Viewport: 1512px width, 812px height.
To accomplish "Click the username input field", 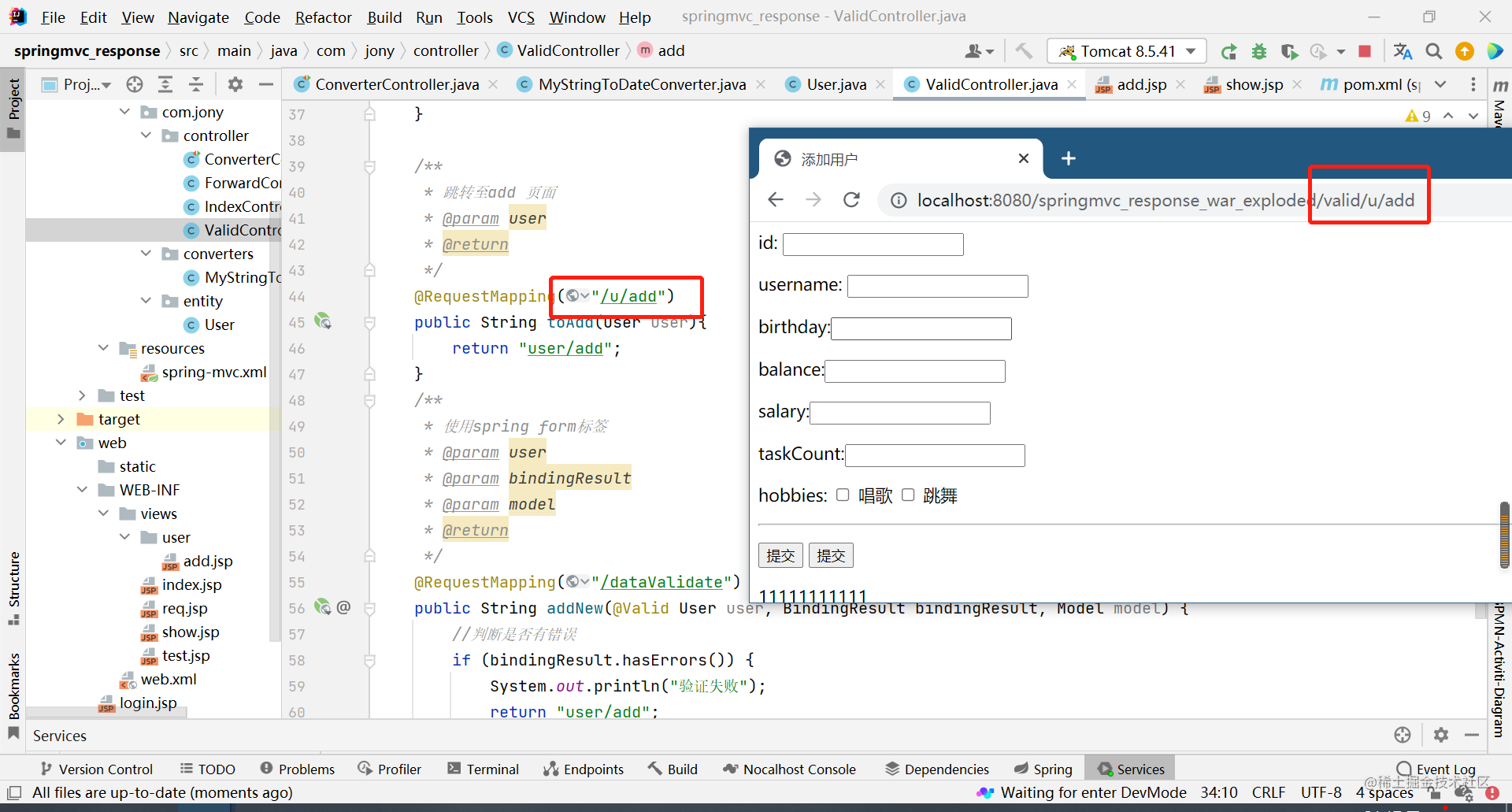I will coord(937,286).
